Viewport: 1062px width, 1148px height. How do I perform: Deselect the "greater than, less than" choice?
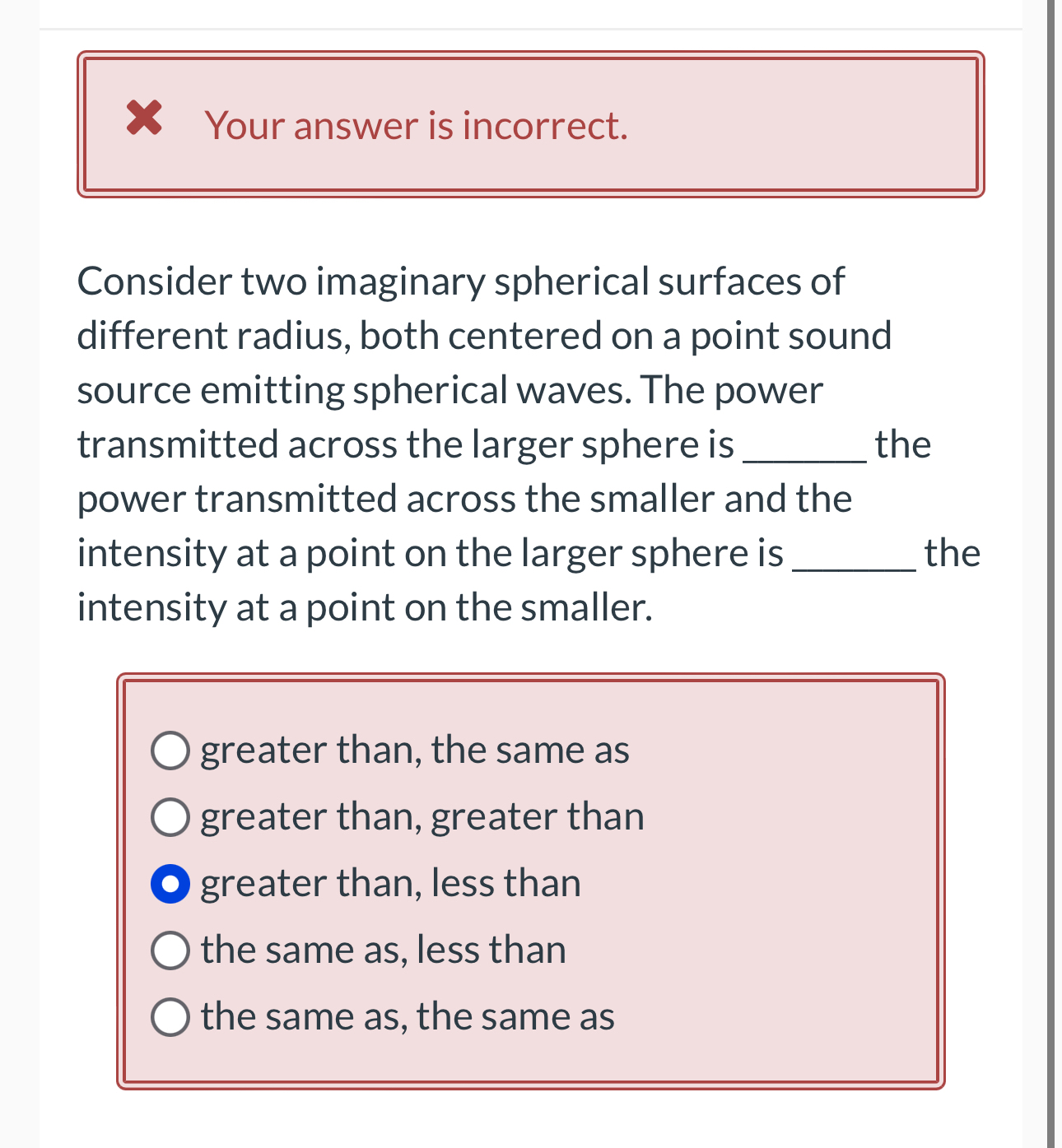click(170, 883)
